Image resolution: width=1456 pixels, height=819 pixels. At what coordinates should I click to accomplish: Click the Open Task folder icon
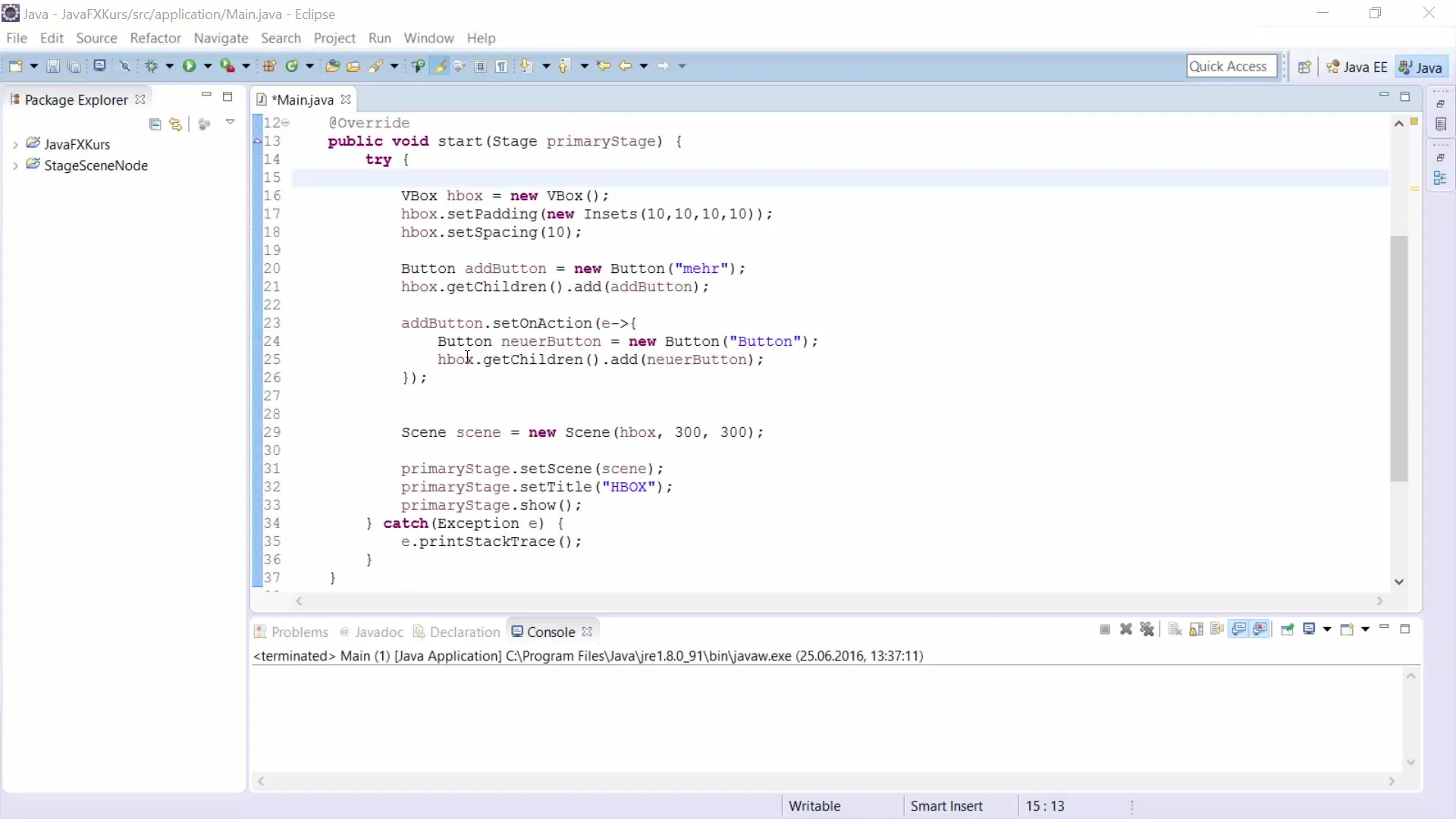point(353,66)
